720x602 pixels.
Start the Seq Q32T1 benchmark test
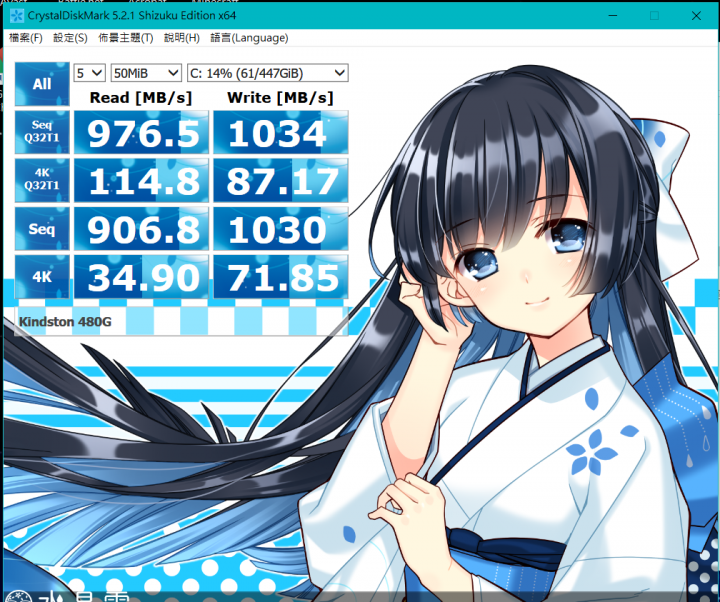(x=42, y=132)
